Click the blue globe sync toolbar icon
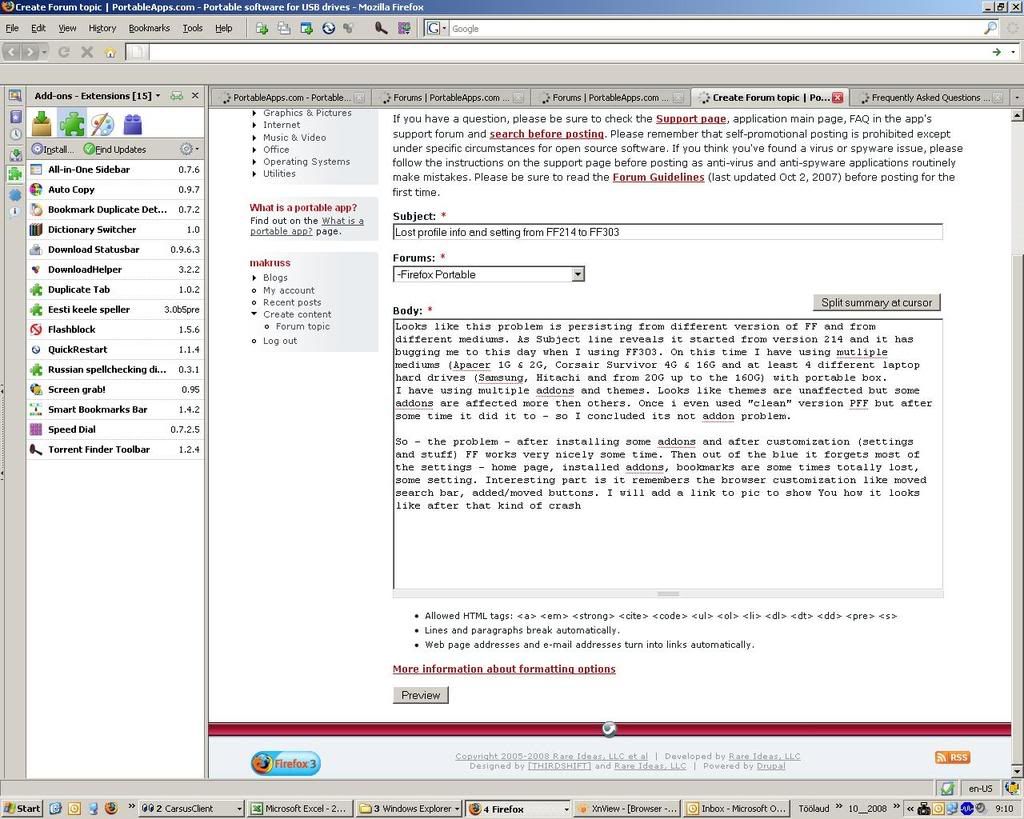Screen dimensions: 1024x819 pos(328,28)
